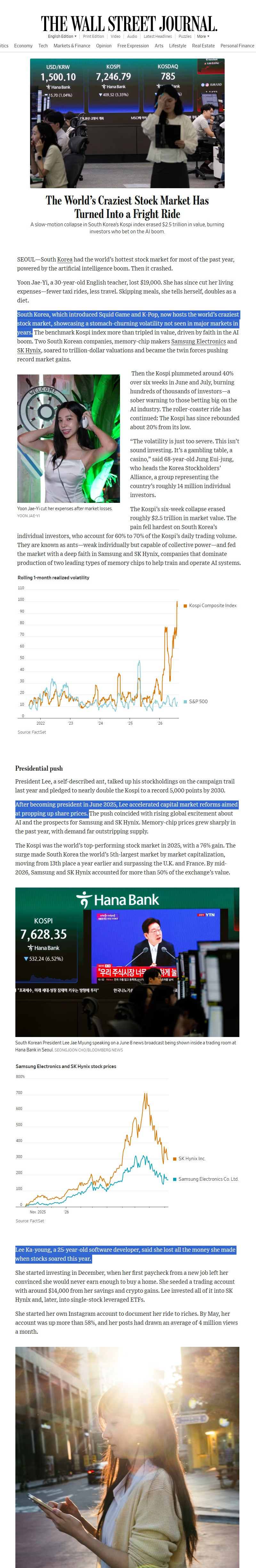Switch to the Real Estate section
The width and height of the screenshot is (256, 1568).
(203, 46)
